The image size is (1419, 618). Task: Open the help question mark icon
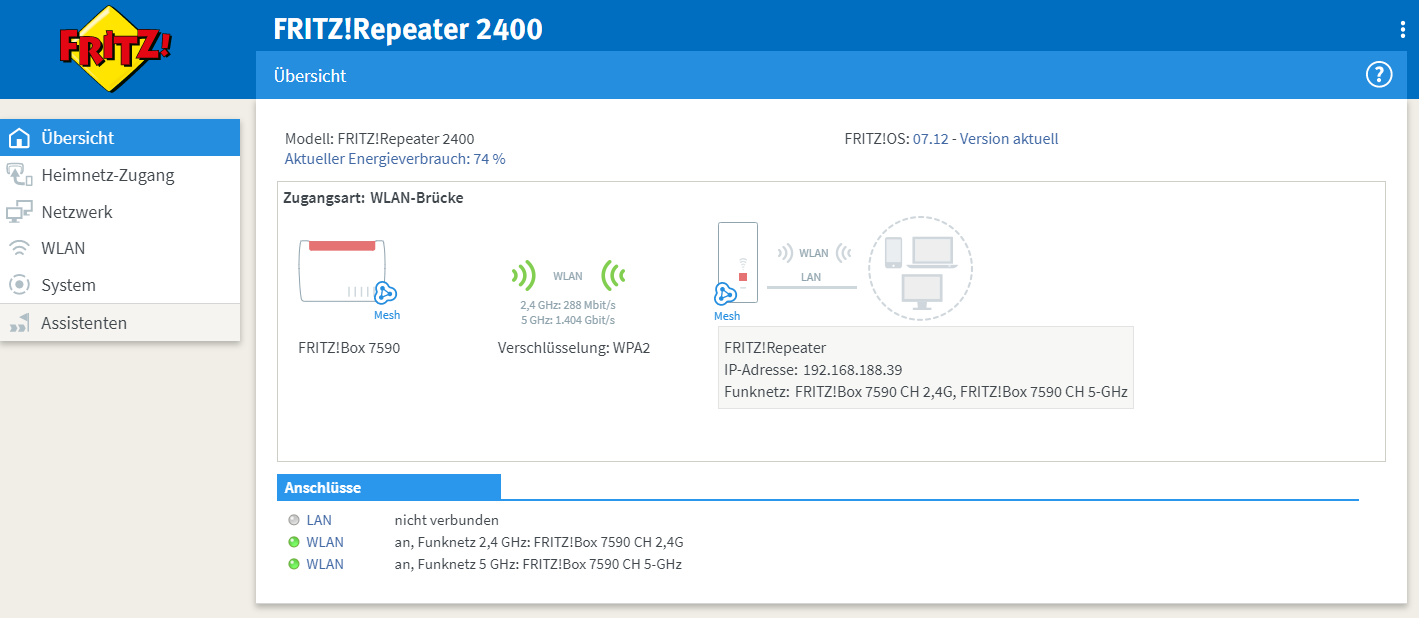(1379, 75)
